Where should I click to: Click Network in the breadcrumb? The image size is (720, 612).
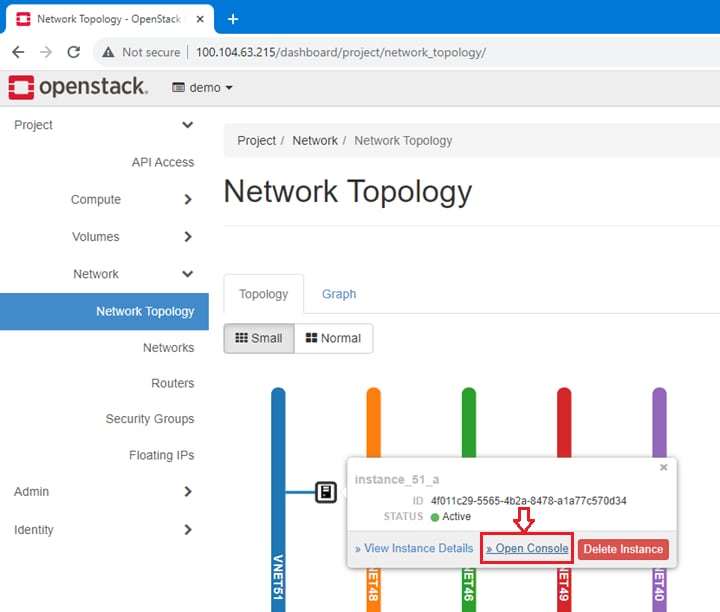[315, 140]
